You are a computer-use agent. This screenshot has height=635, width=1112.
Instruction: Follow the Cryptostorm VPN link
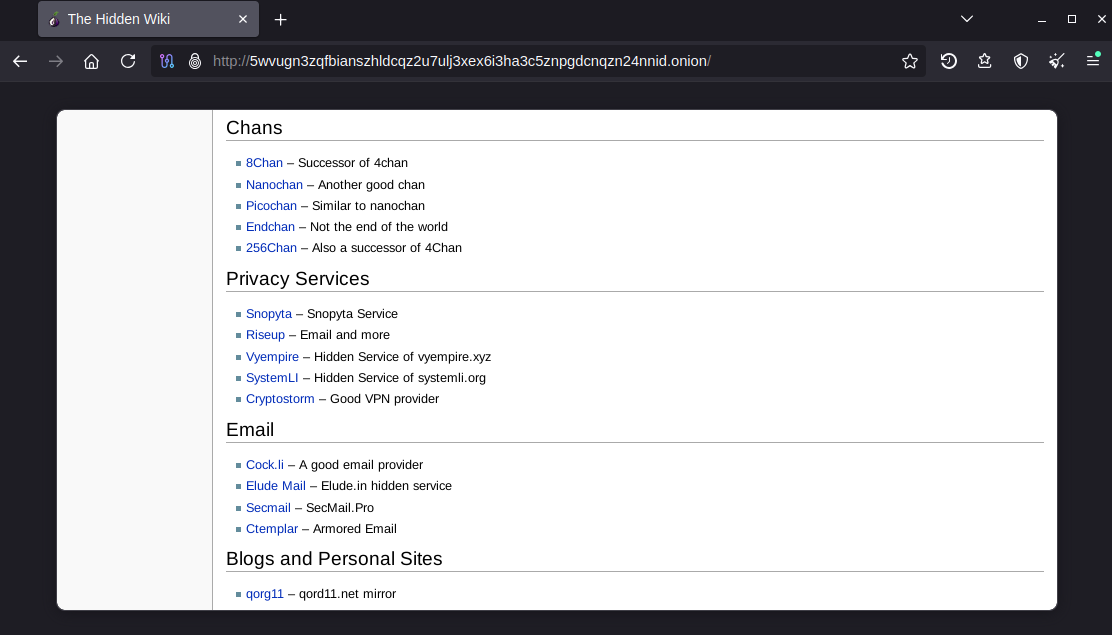point(280,398)
